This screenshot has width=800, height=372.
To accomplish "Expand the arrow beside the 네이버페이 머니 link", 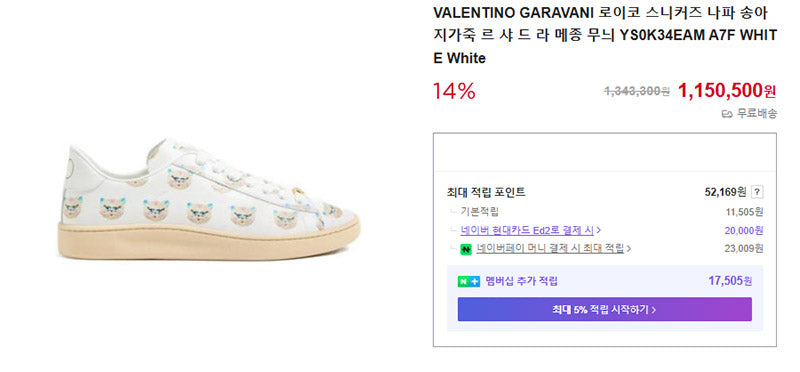I will tap(629, 249).
